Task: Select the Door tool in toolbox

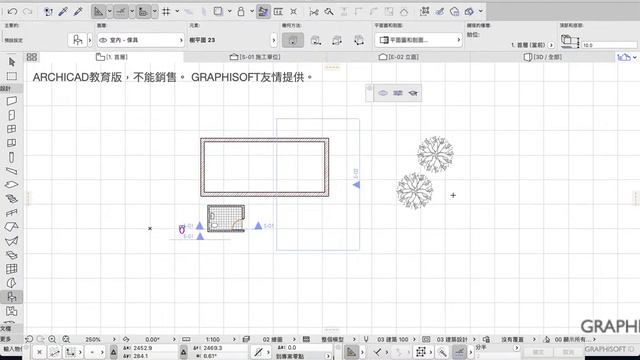Action: pyautogui.click(x=11, y=115)
